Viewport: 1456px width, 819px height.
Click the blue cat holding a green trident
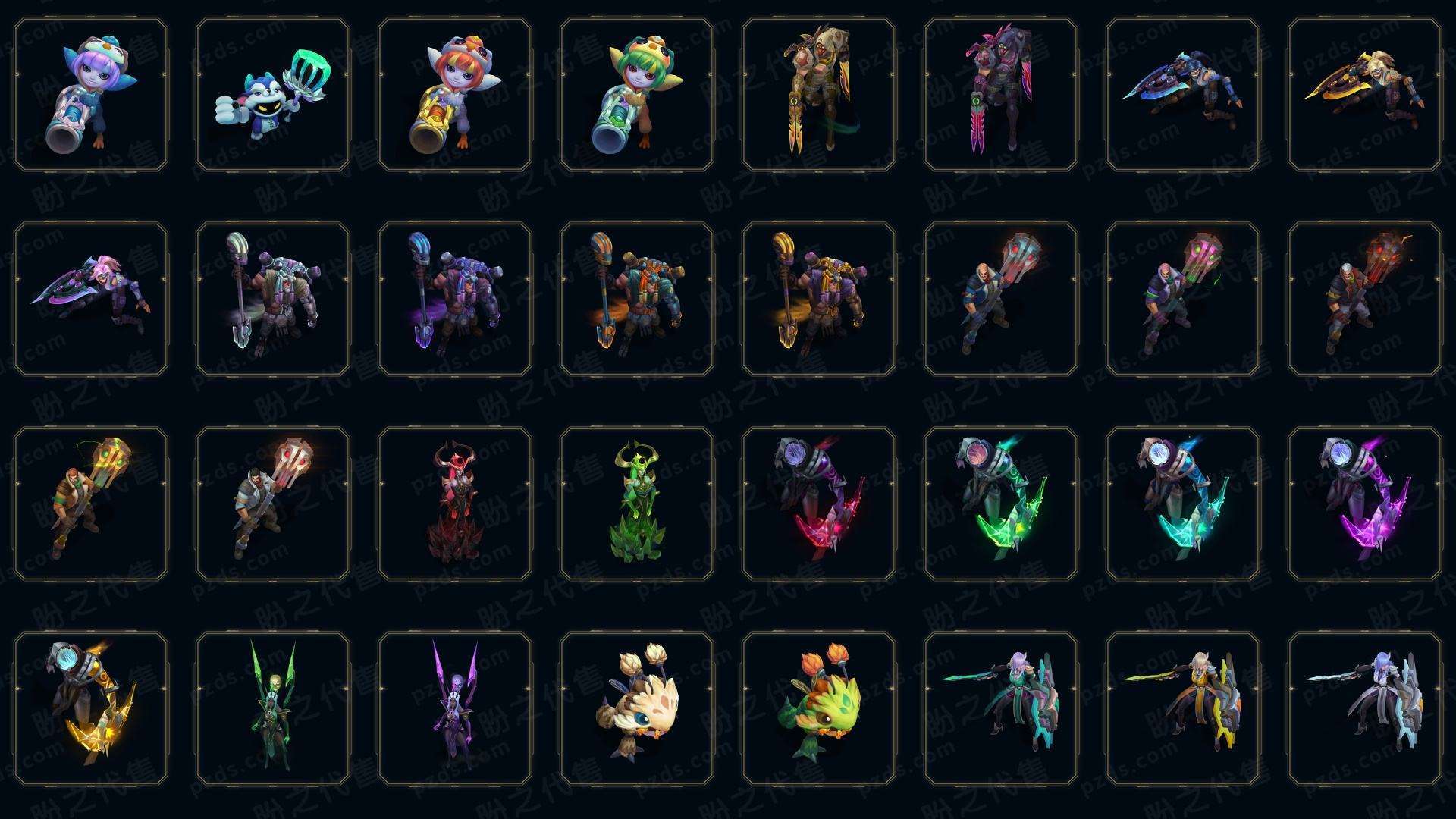click(273, 95)
